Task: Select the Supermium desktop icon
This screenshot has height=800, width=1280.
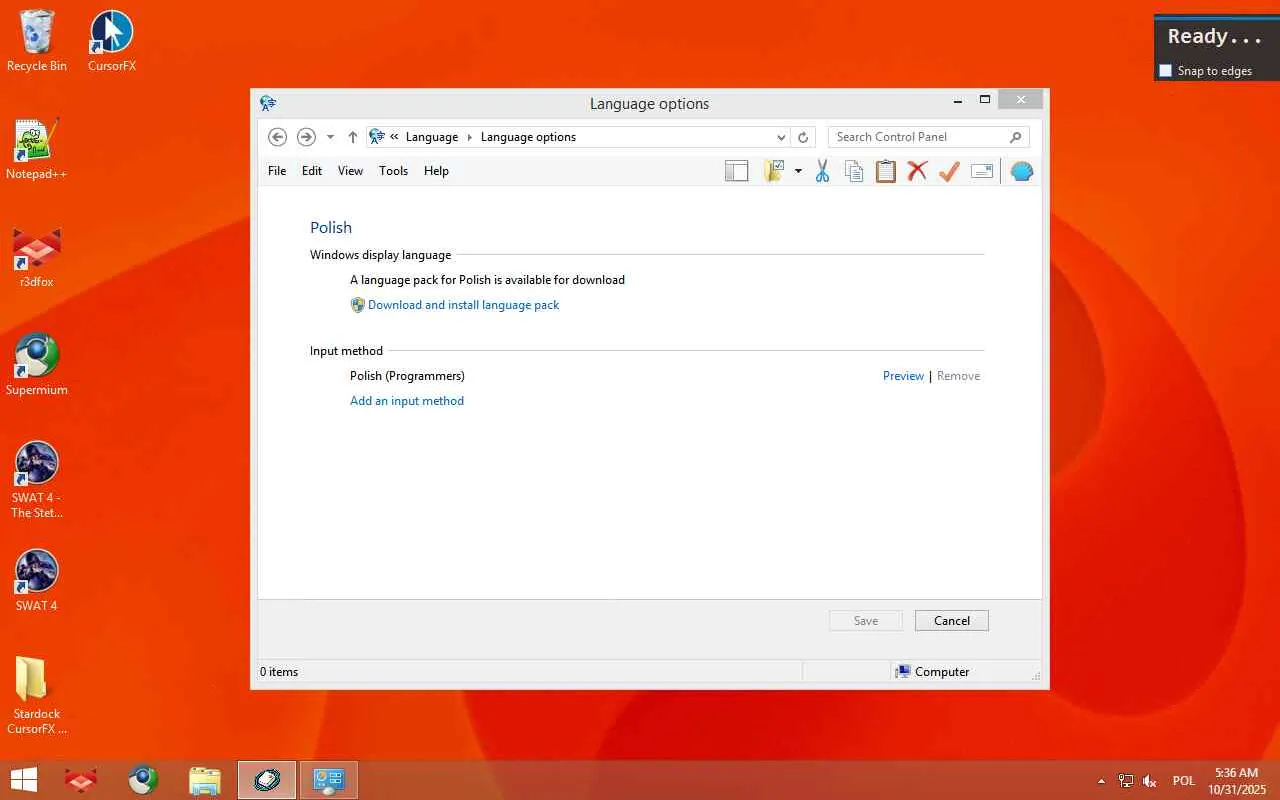Action: [37, 365]
